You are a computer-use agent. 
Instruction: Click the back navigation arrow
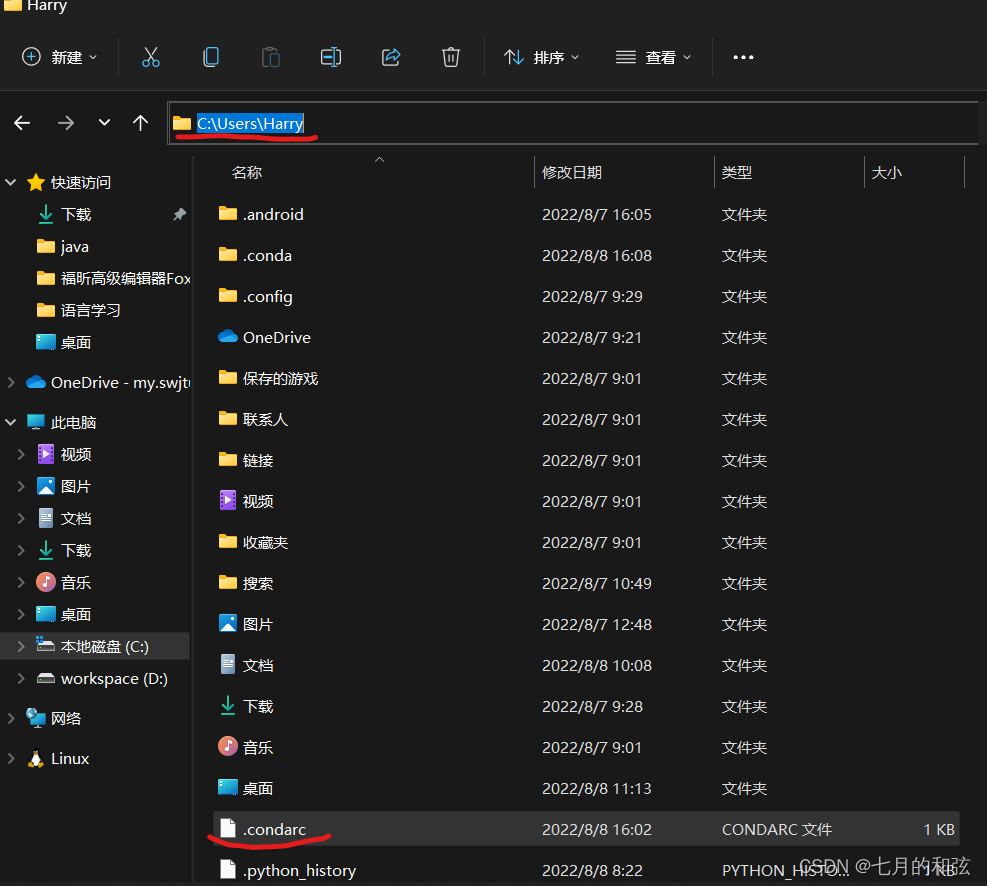[x=22, y=123]
